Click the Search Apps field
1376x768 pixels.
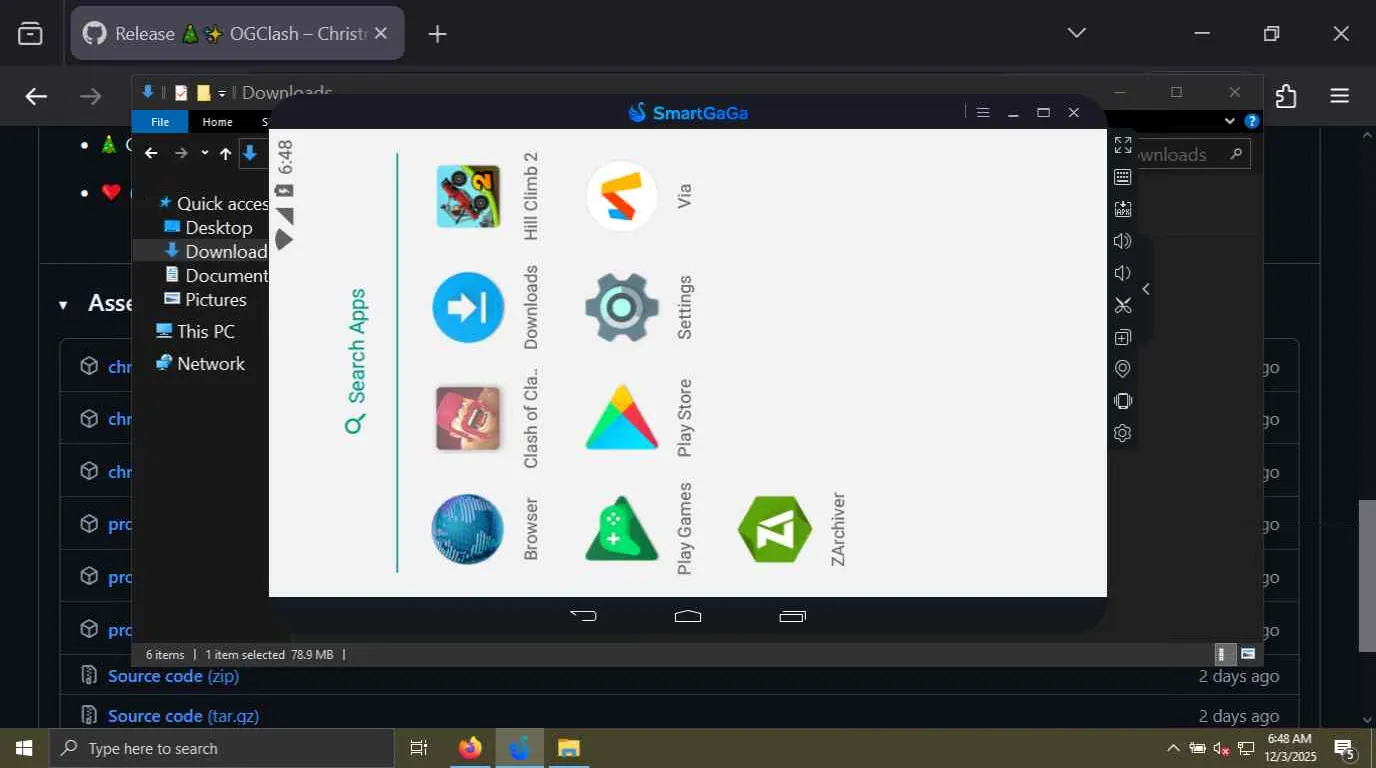(356, 362)
